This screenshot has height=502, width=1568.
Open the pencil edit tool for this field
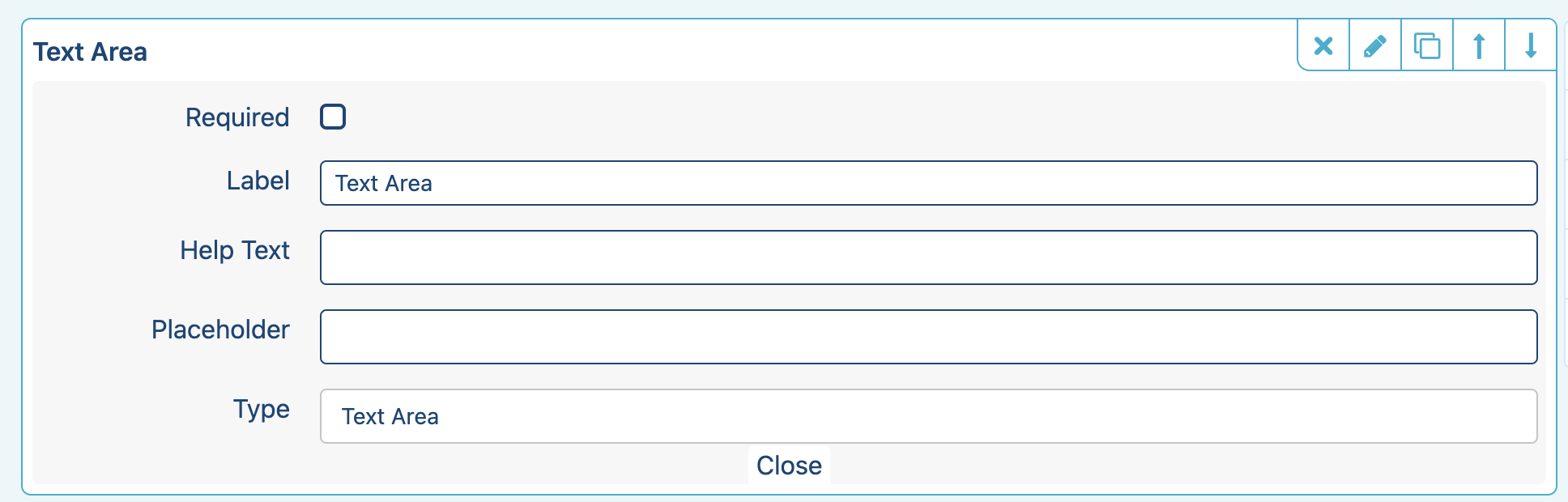point(1374,46)
